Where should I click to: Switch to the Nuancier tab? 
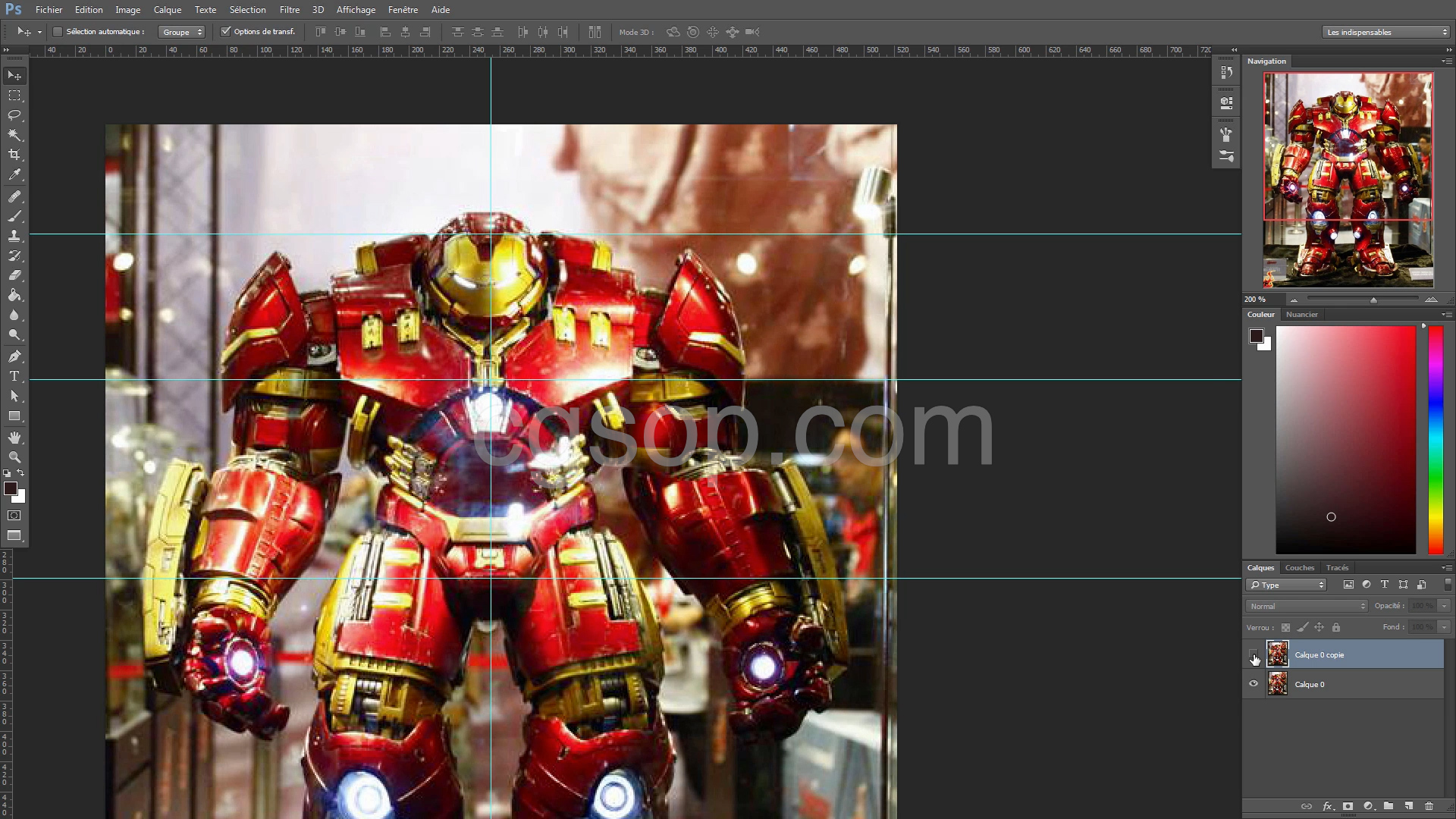(x=1301, y=314)
